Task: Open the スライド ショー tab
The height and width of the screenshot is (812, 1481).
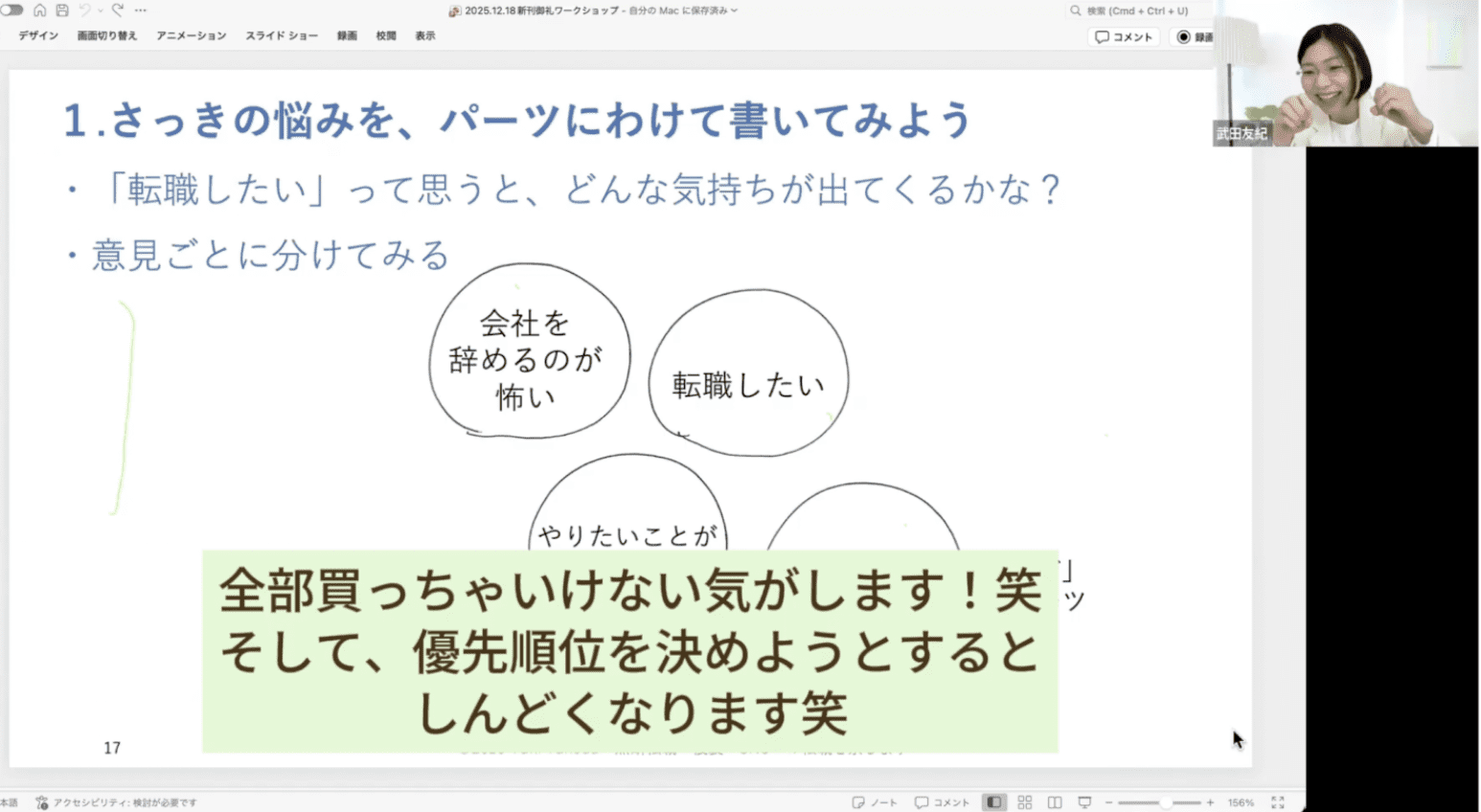Action: [282, 35]
